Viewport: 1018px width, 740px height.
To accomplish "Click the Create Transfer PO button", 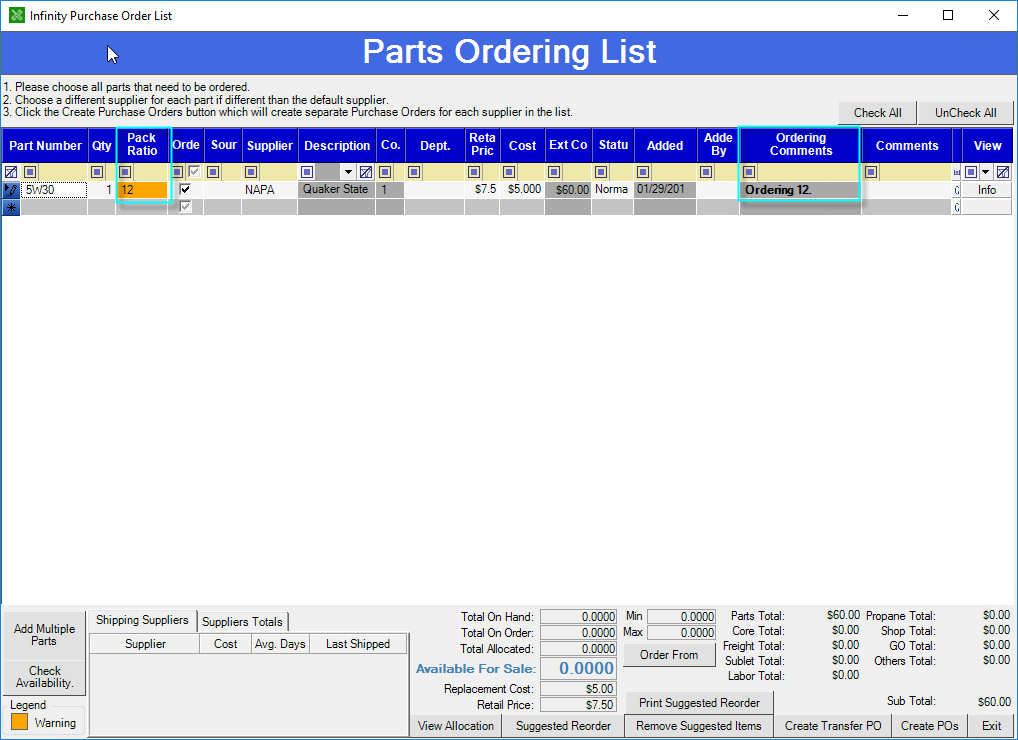I will (833, 726).
